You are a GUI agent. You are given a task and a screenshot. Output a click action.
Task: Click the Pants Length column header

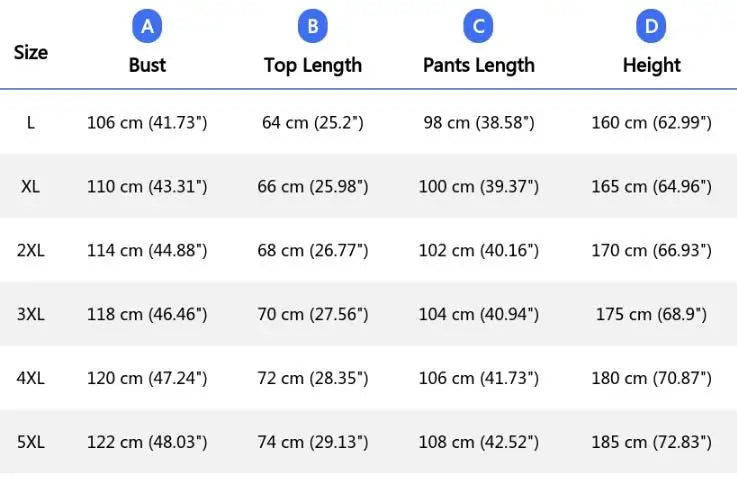coord(478,65)
